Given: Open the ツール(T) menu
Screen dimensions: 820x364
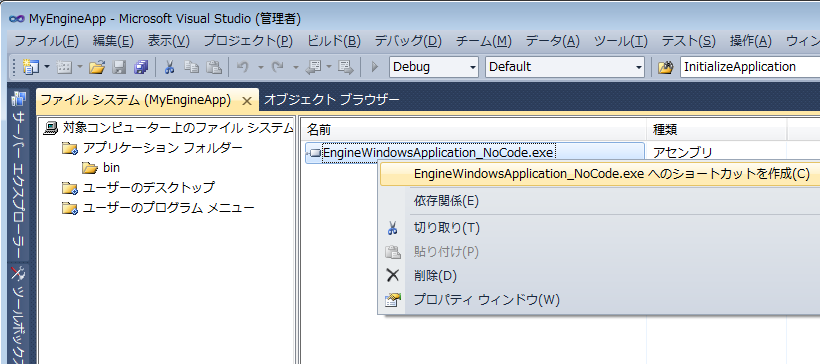Looking at the screenshot, I should (x=621, y=41).
